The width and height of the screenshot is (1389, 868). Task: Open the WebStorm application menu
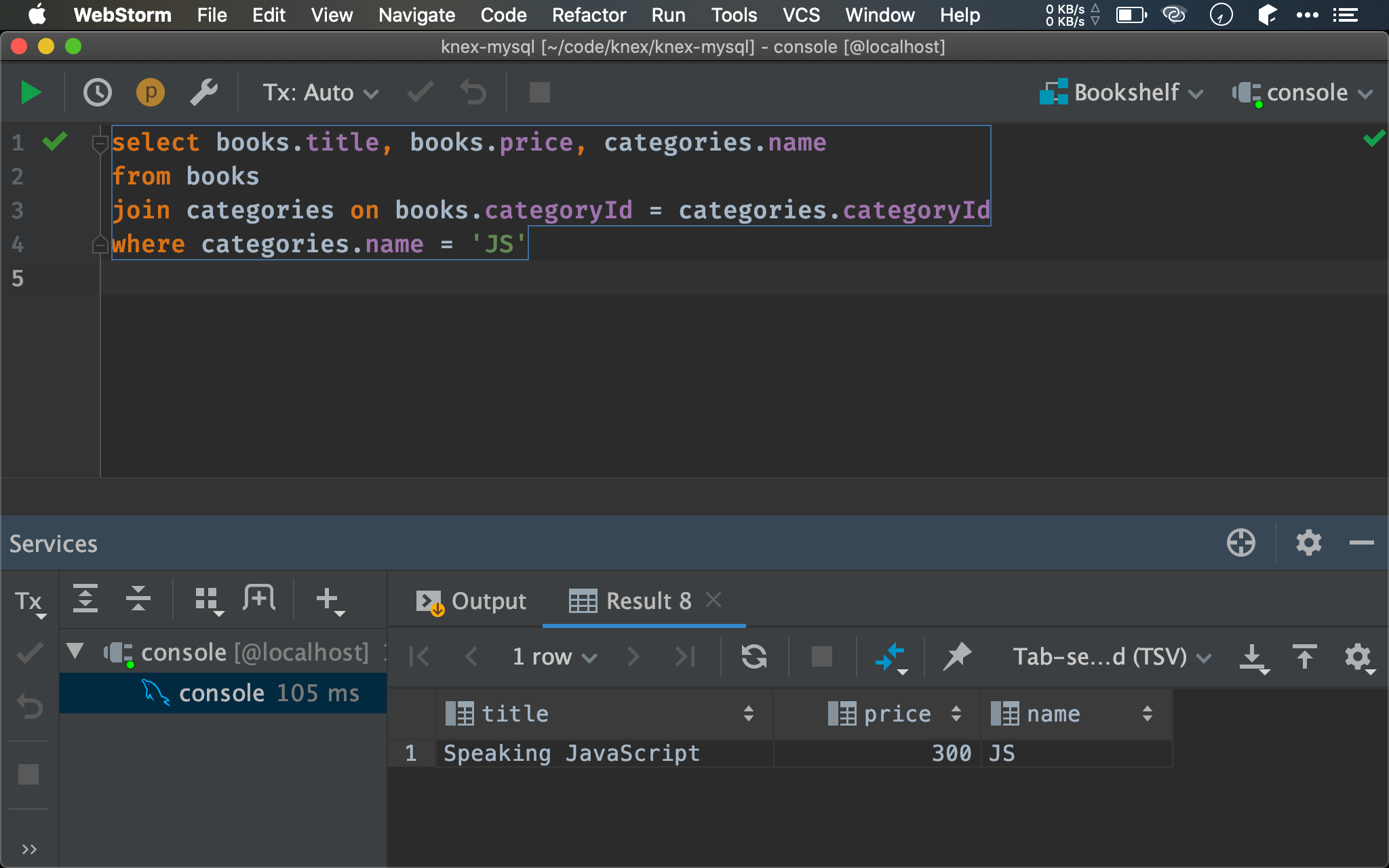click(122, 15)
